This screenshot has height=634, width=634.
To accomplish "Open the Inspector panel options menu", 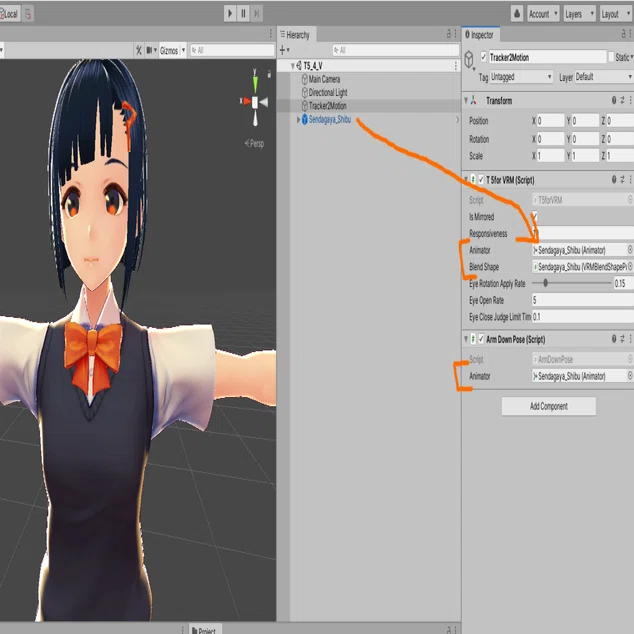I will pos(631,34).
